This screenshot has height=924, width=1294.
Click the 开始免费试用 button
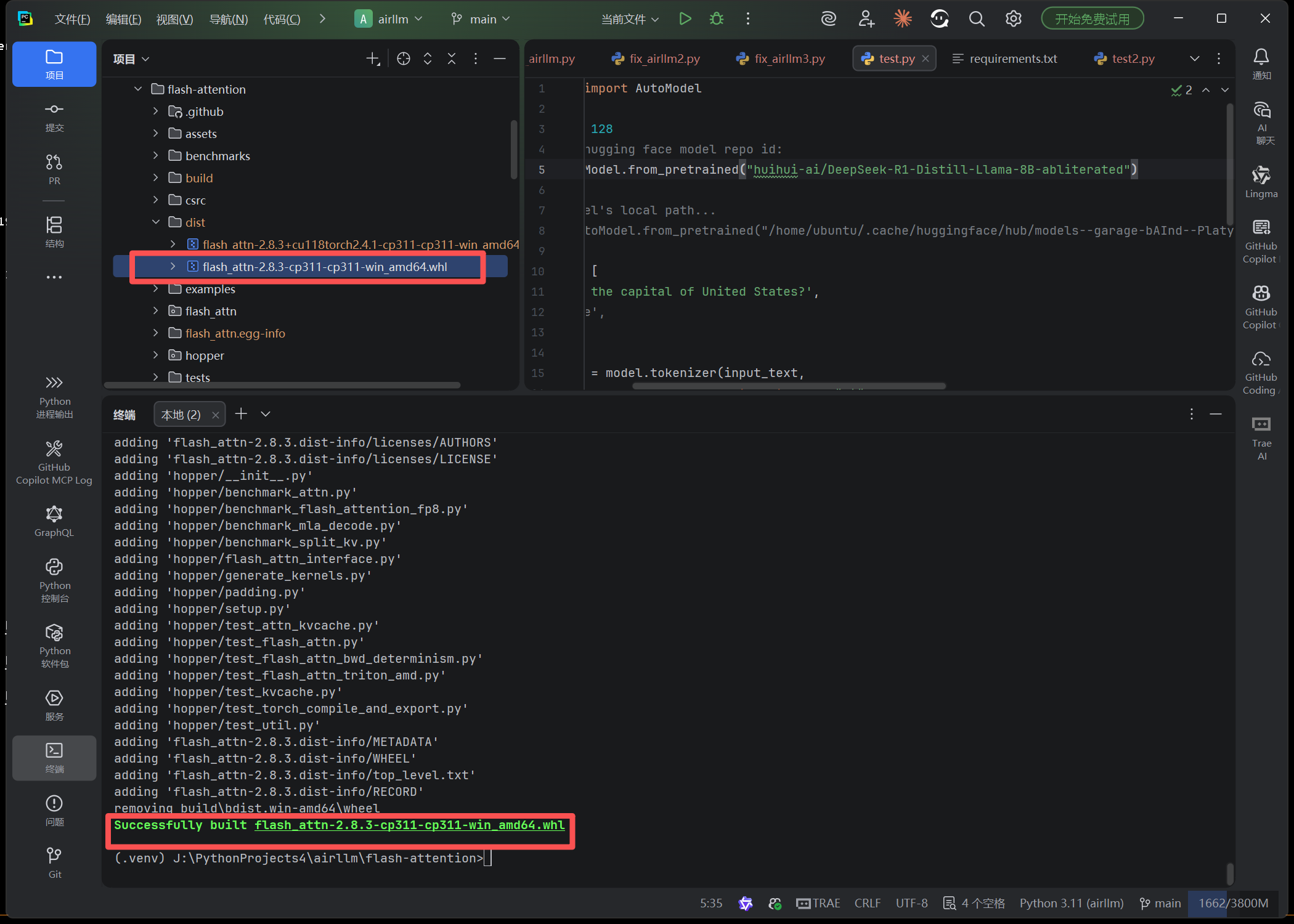[x=1092, y=18]
